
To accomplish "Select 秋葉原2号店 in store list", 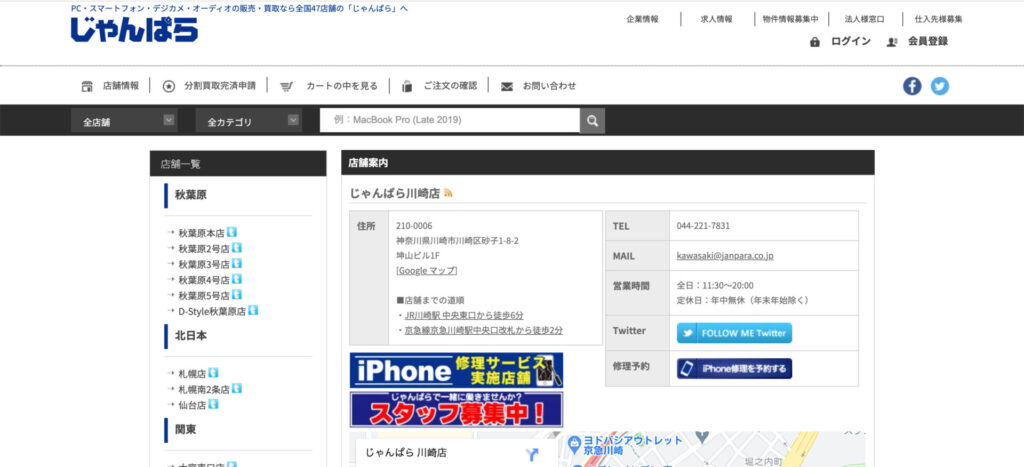I will [x=204, y=249].
